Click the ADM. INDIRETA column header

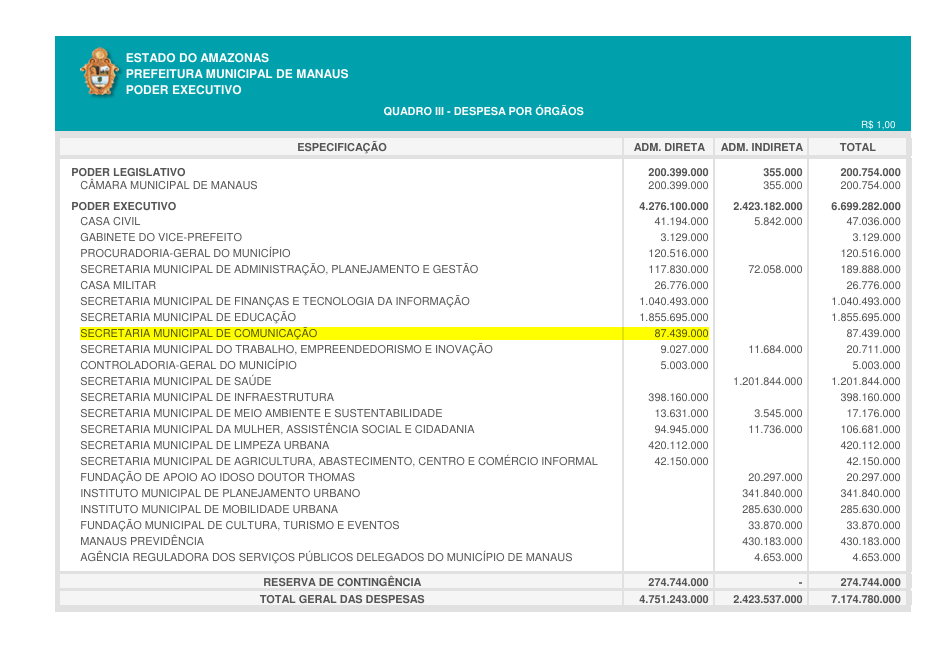[x=761, y=147]
